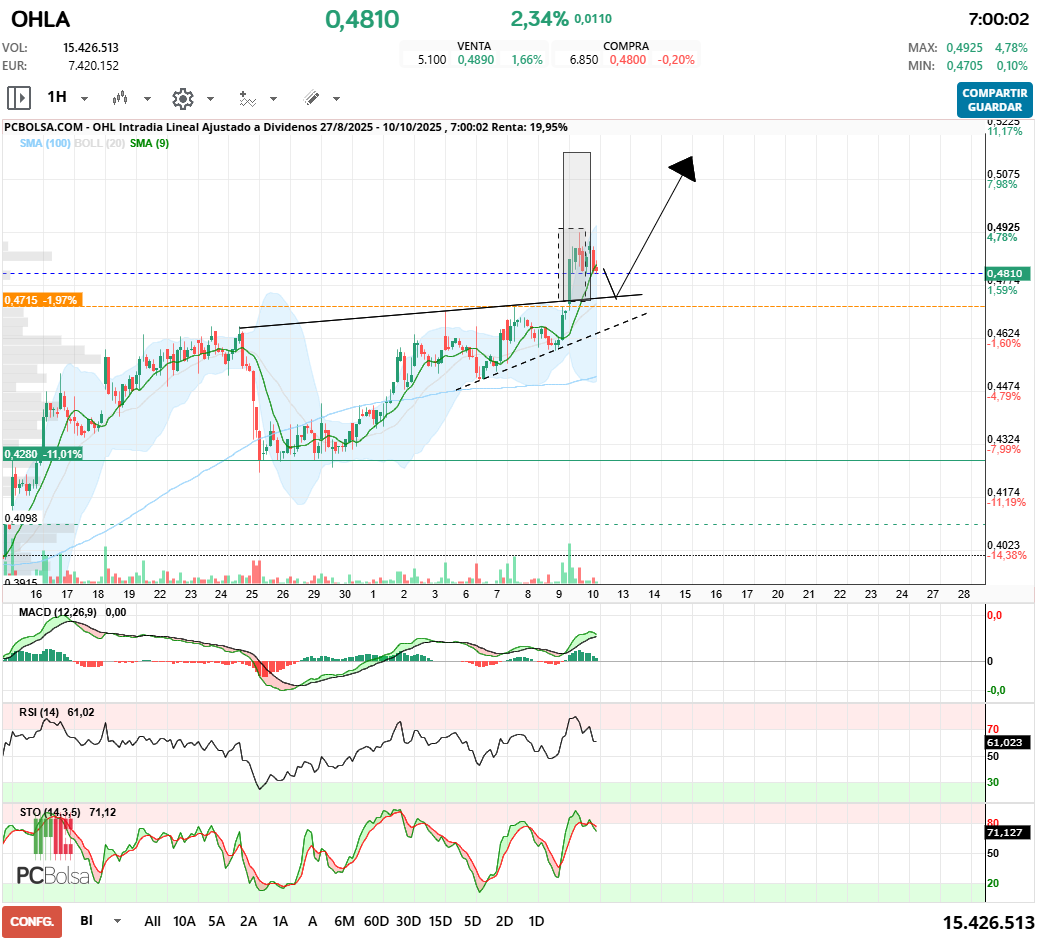Expand the 1H timeframe dropdown arrow
Screen dimensions: 1048x943
tap(84, 99)
